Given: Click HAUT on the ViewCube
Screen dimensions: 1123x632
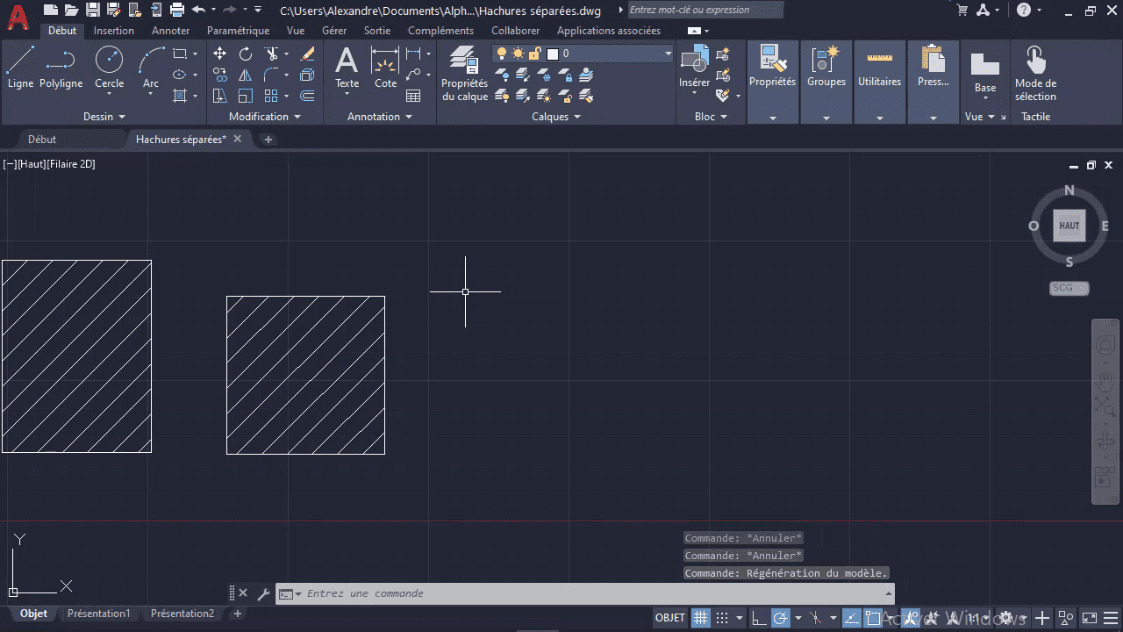Looking at the screenshot, I should click(x=1068, y=225).
